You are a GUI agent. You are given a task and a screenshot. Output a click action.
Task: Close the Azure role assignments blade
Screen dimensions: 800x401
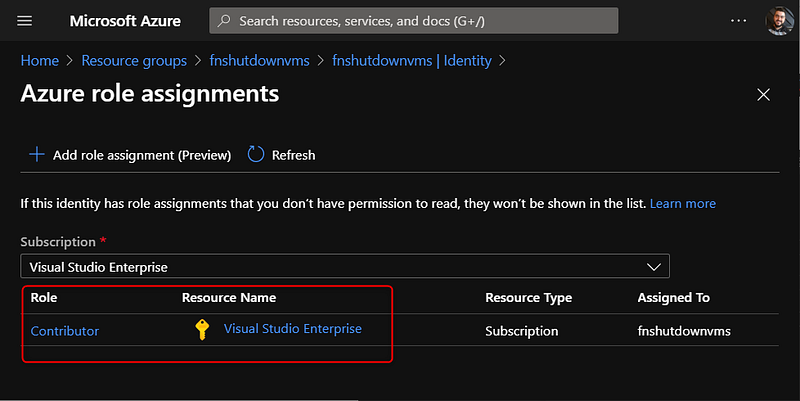point(763,95)
